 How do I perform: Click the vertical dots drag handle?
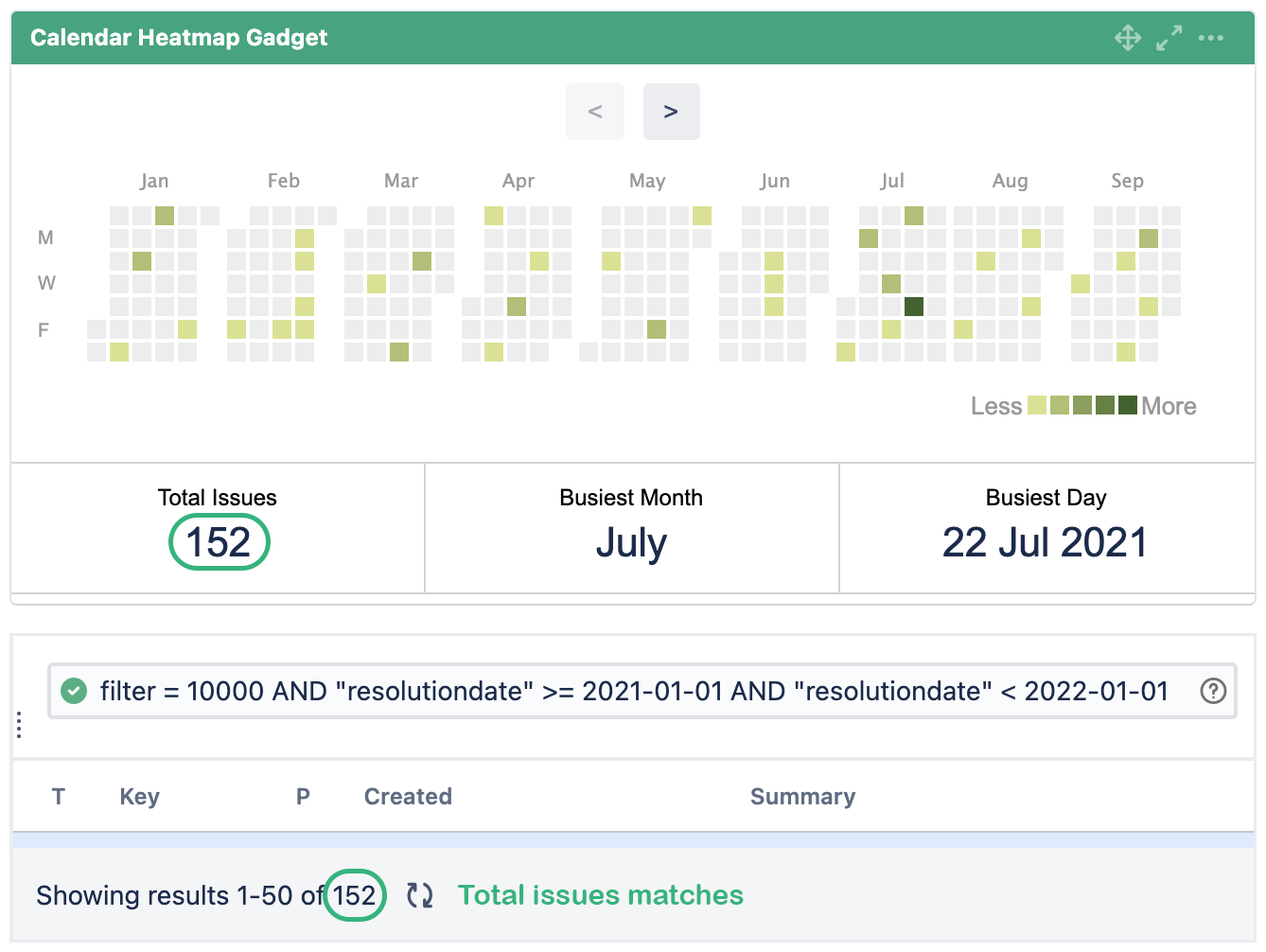(x=19, y=725)
